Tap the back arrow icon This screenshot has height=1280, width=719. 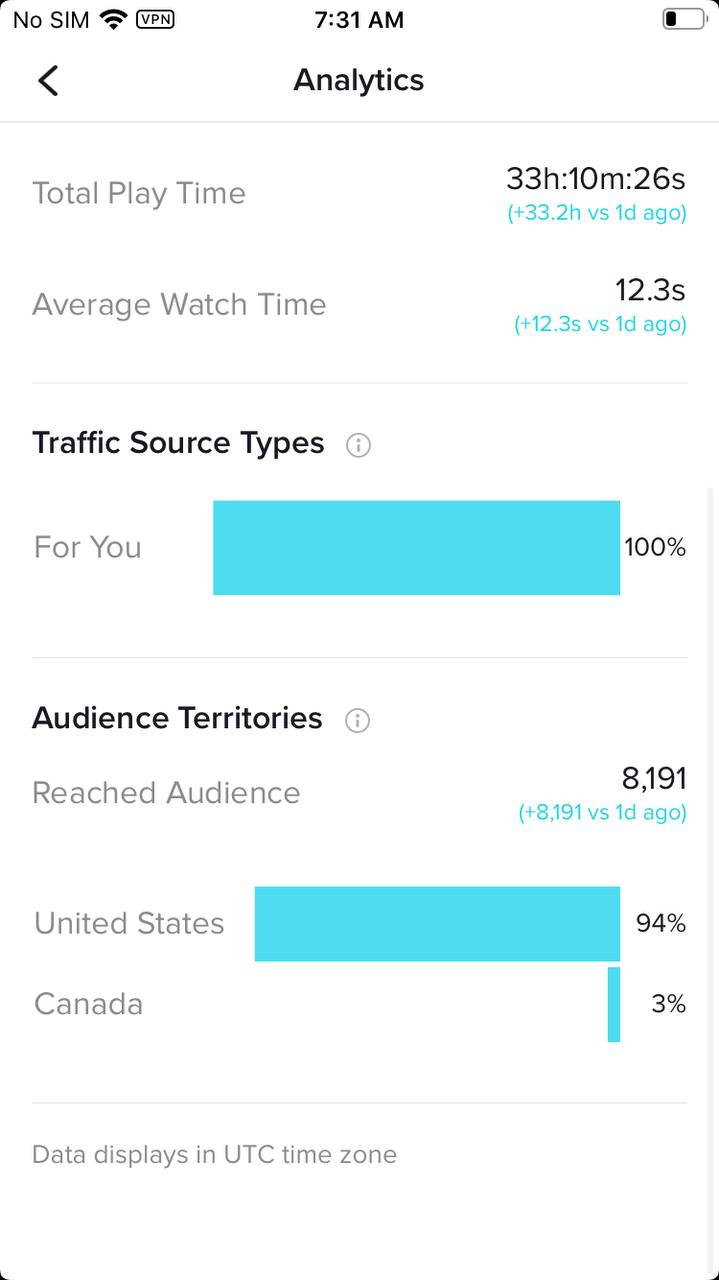coord(48,80)
